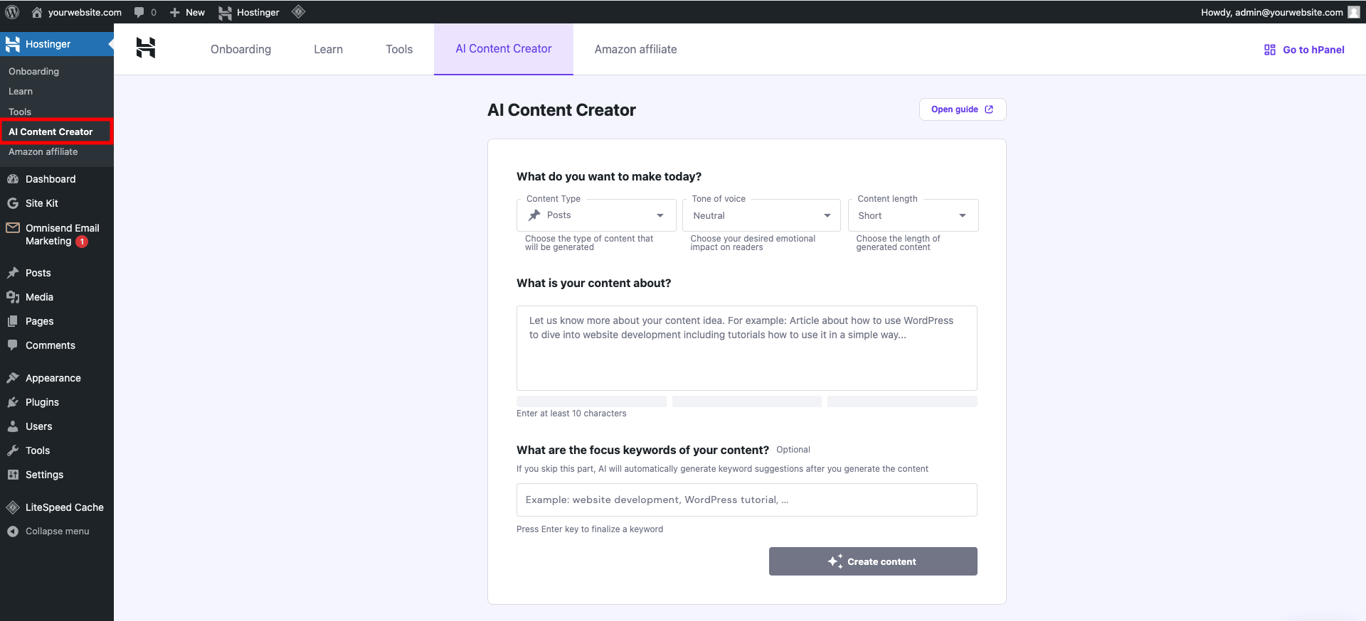Click the Posts pin icon in the sidebar

click(13, 272)
